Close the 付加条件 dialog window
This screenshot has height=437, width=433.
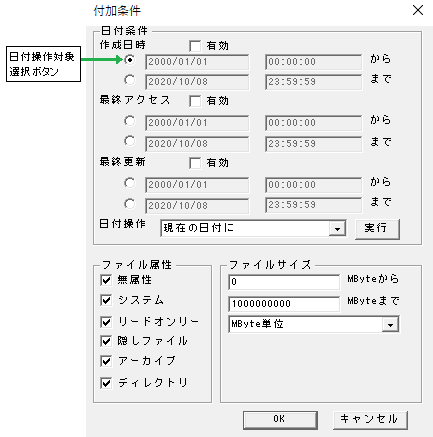coord(418,10)
